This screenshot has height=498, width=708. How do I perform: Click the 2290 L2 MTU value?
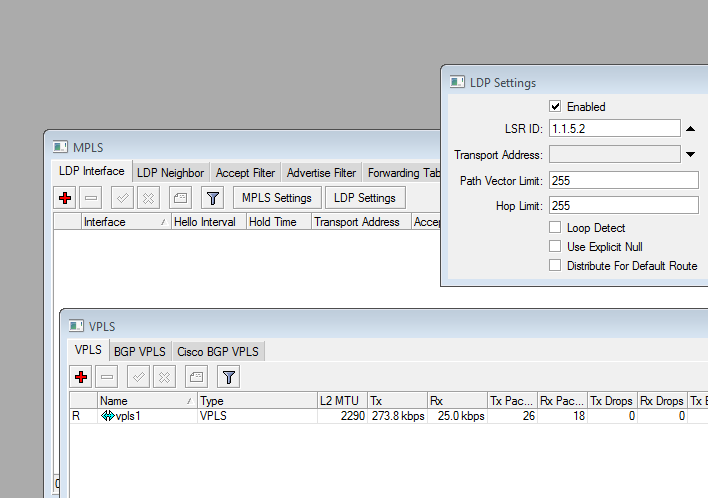click(352, 416)
